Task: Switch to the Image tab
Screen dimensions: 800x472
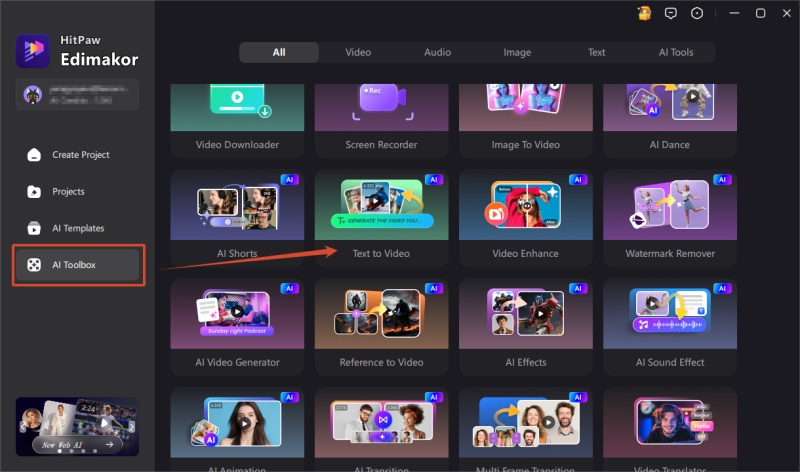Action: (x=517, y=52)
